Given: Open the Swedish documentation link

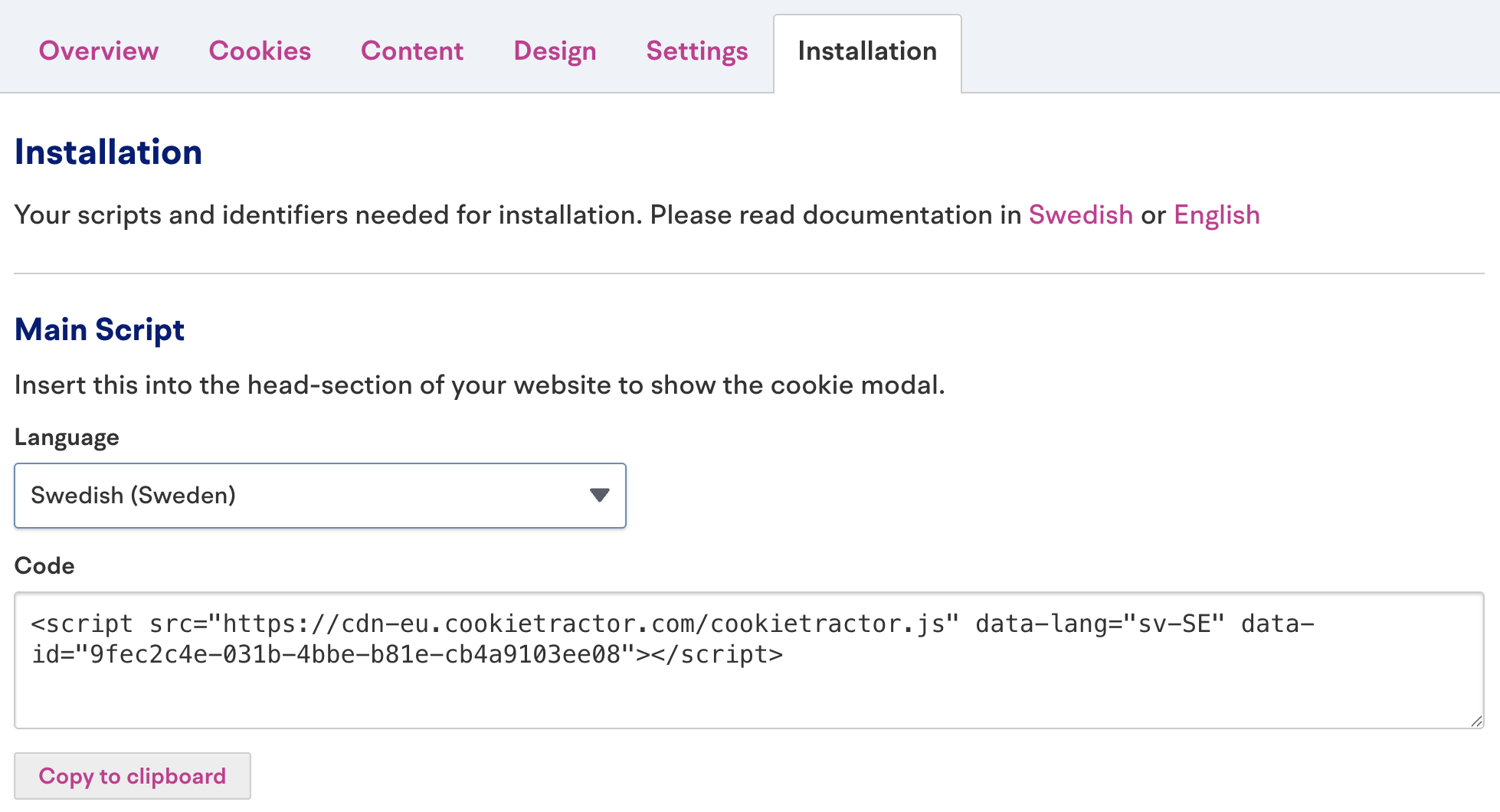Looking at the screenshot, I should [1080, 215].
